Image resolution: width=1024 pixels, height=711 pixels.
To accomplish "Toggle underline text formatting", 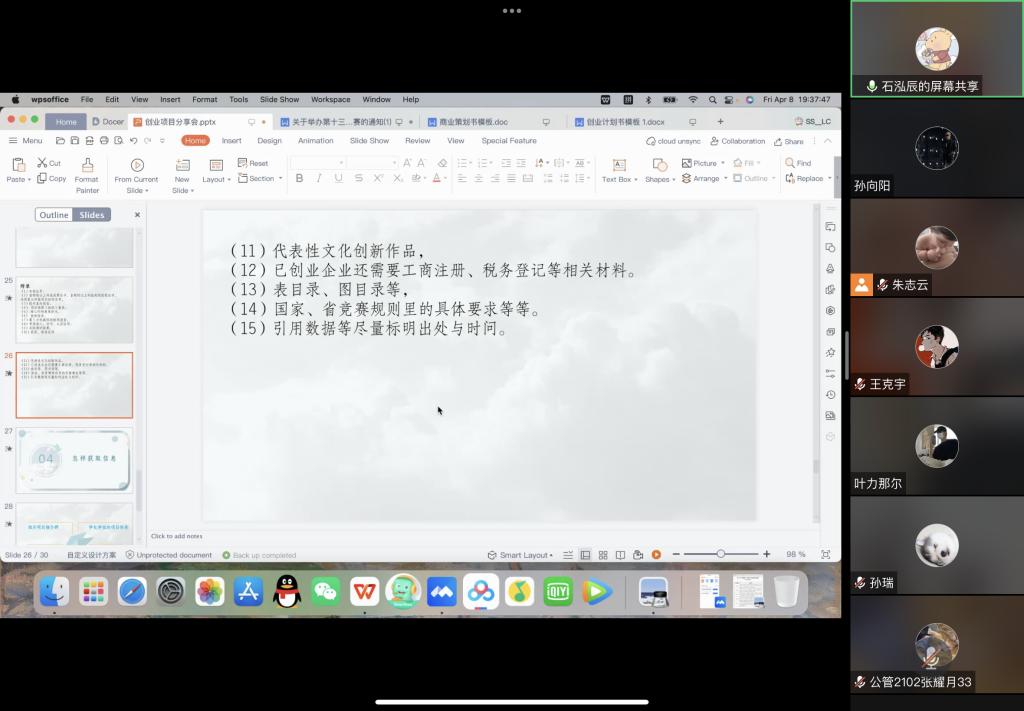I will [339, 178].
